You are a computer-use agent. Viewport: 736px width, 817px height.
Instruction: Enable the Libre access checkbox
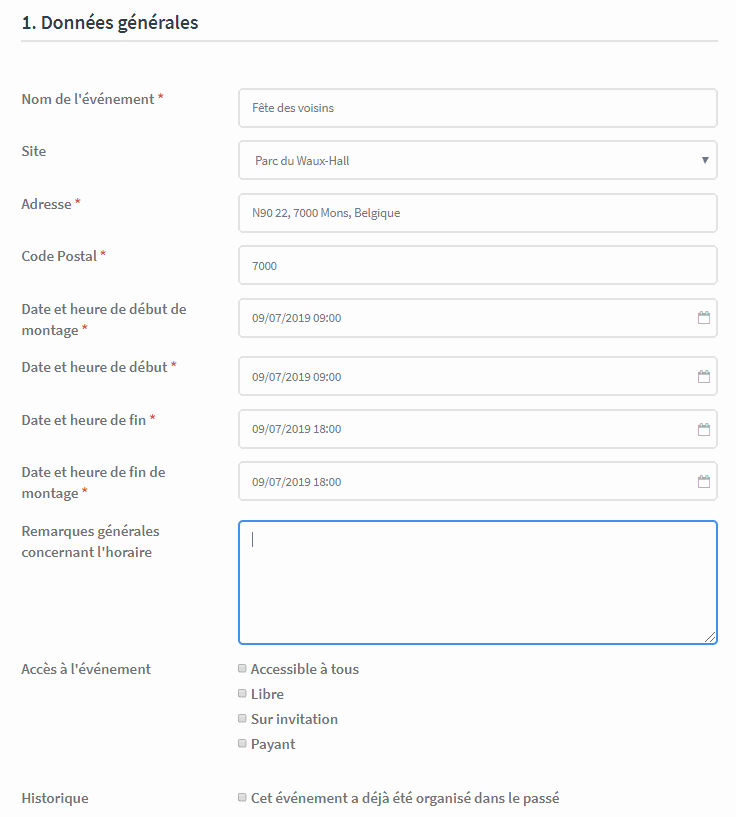(x=242, y=694)
